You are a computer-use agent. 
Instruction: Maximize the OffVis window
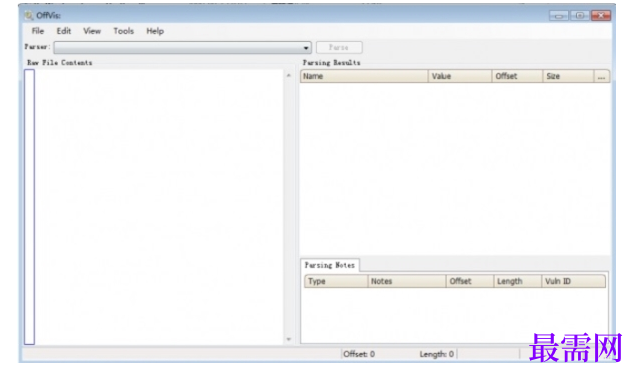coord(579,16)
